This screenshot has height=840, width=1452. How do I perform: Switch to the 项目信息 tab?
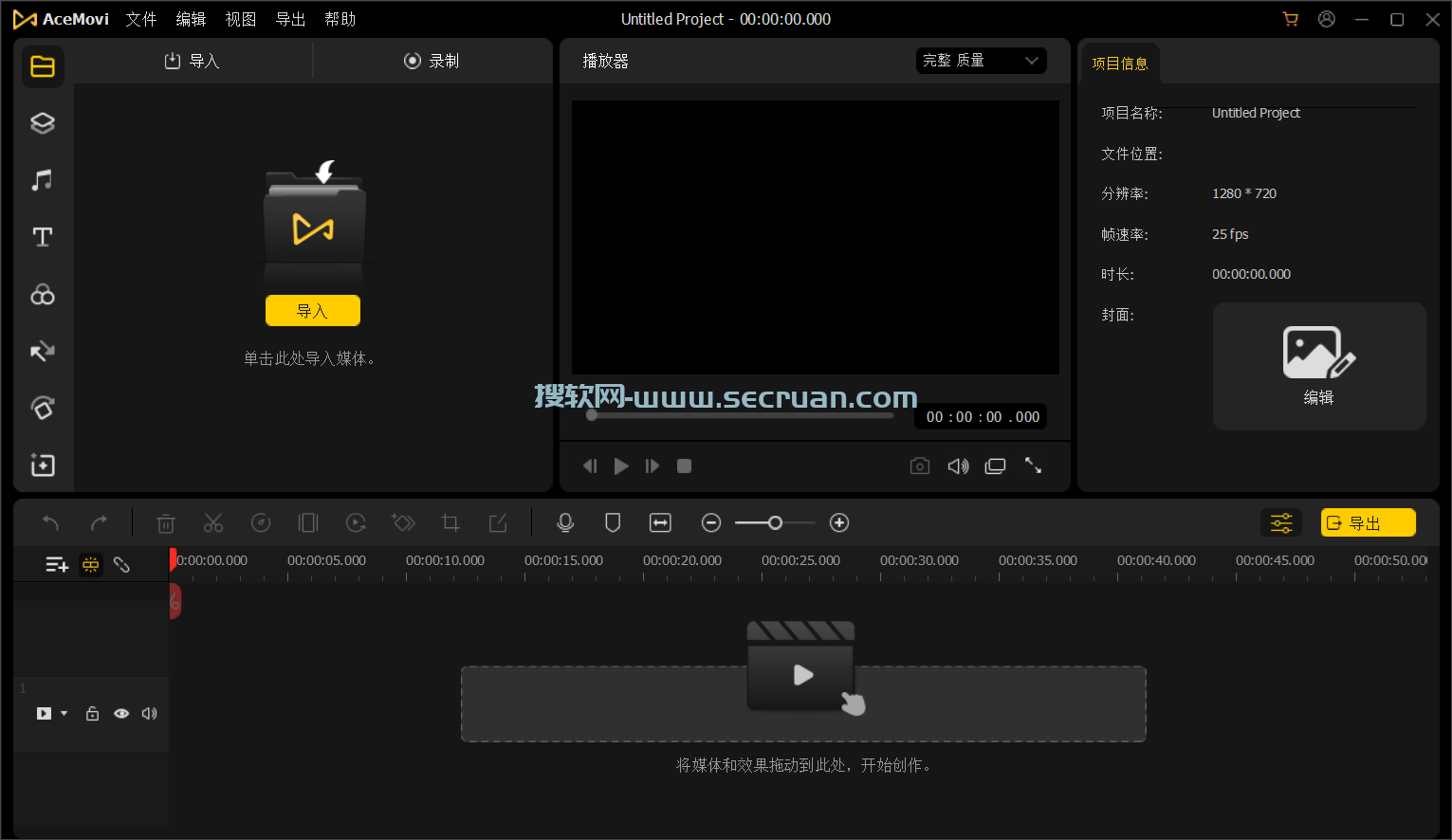click(1120, 64)
